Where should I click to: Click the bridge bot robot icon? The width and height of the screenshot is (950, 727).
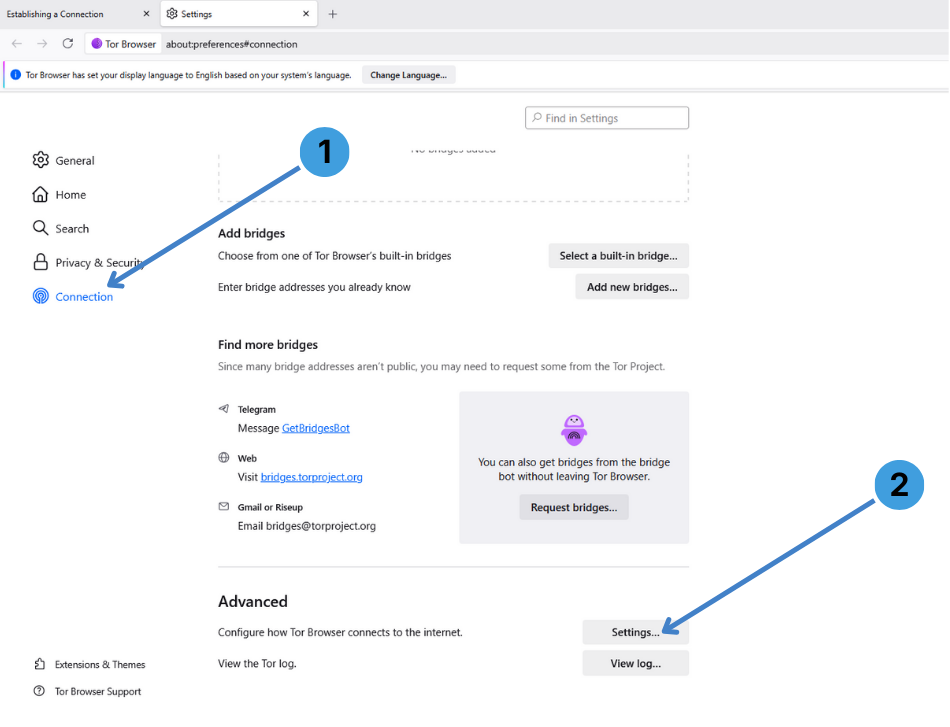pyautogui.click(x=574, y=430)
